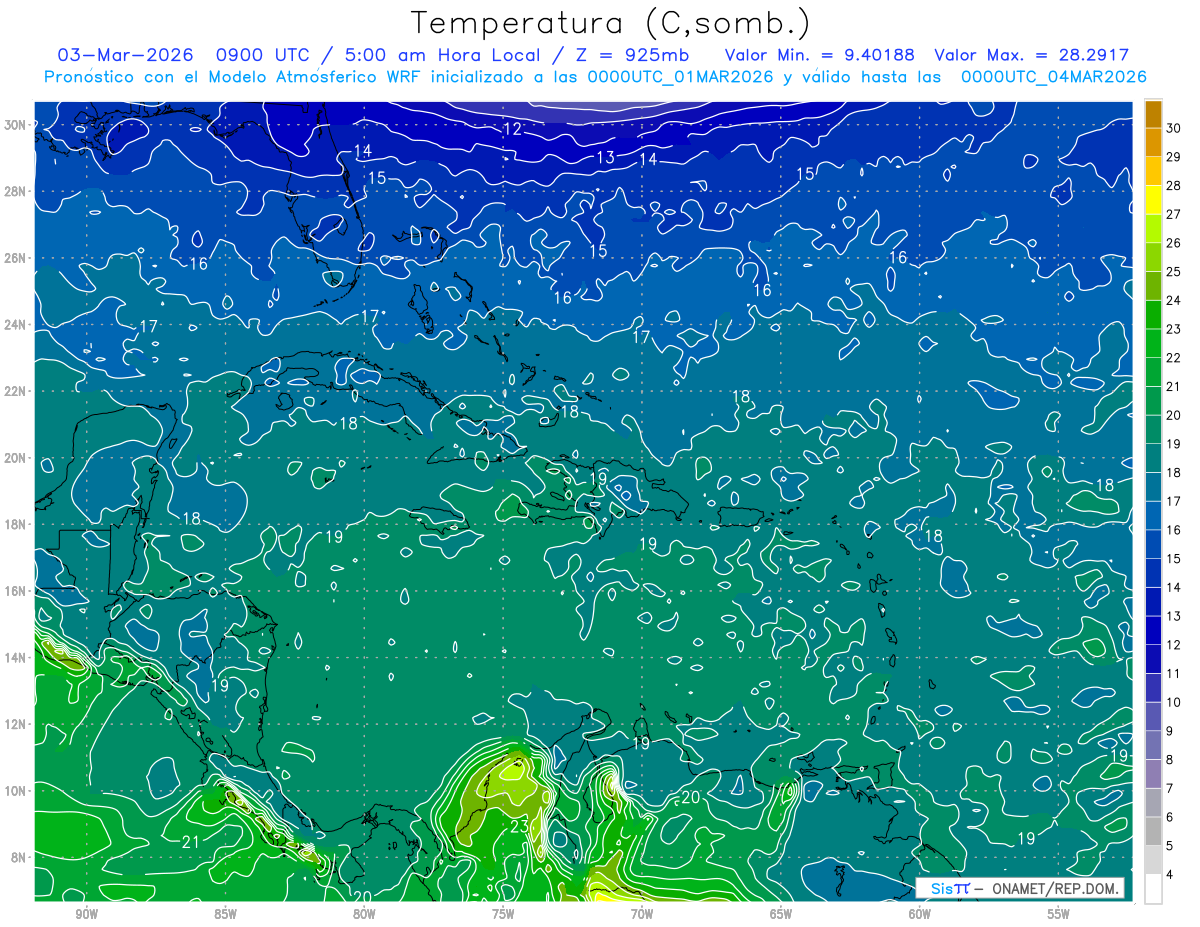
Task: Select the green swatch between 22 and 23
Action: click(x=1153, y=343)
